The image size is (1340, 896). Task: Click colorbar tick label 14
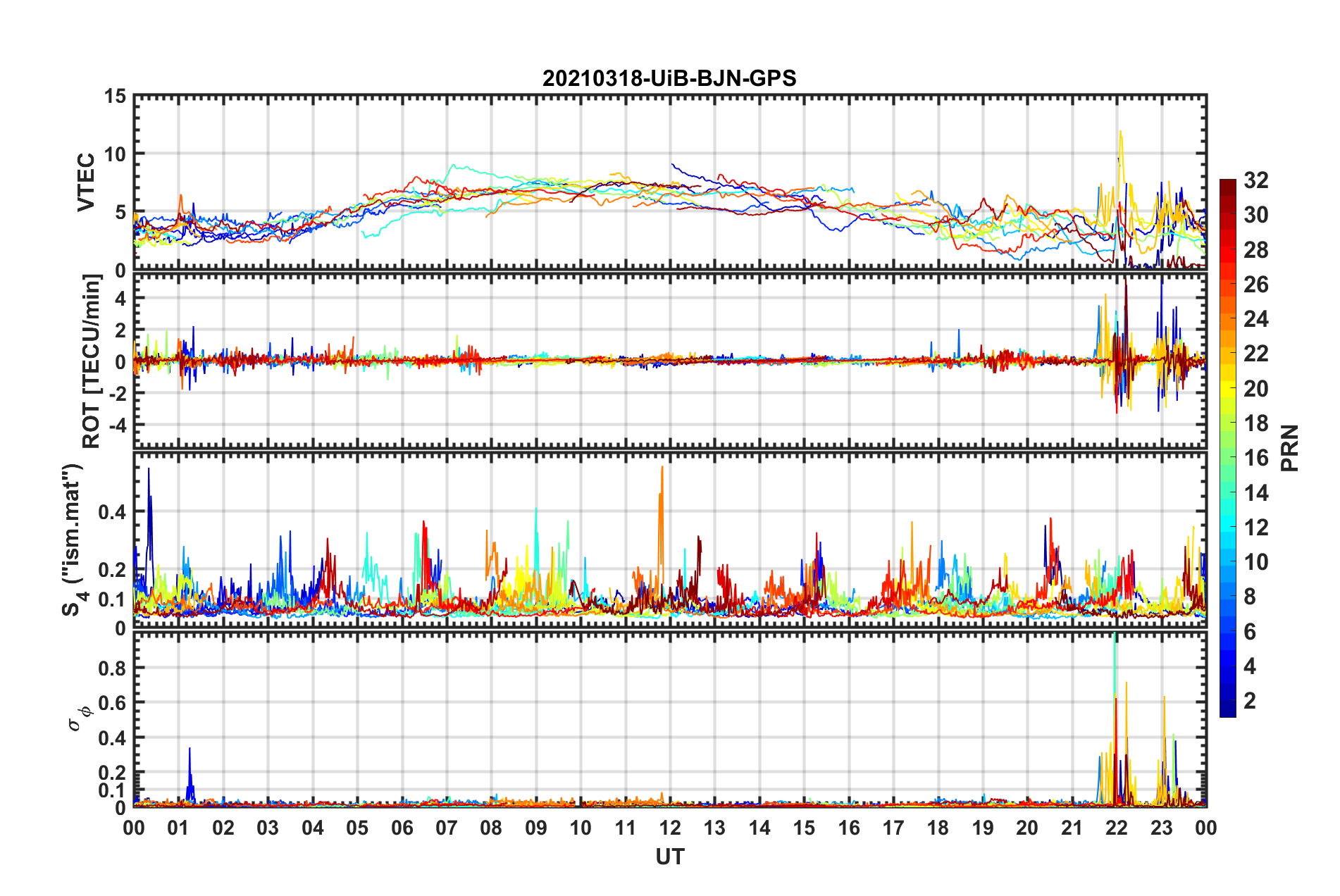[1256, 493]
